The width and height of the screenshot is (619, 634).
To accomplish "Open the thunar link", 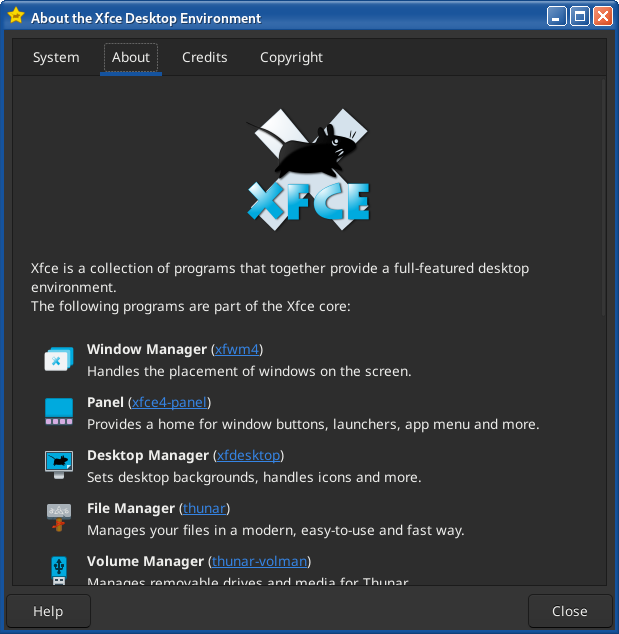I will pos(205,508).
